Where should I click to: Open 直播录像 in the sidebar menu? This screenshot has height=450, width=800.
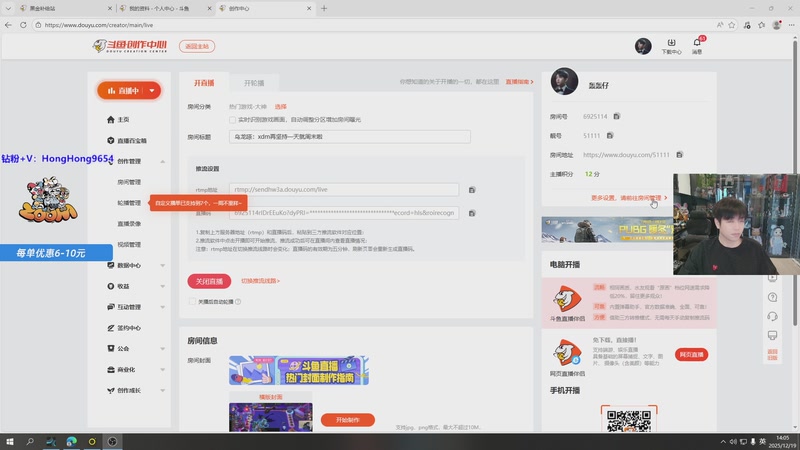point(129,223)
